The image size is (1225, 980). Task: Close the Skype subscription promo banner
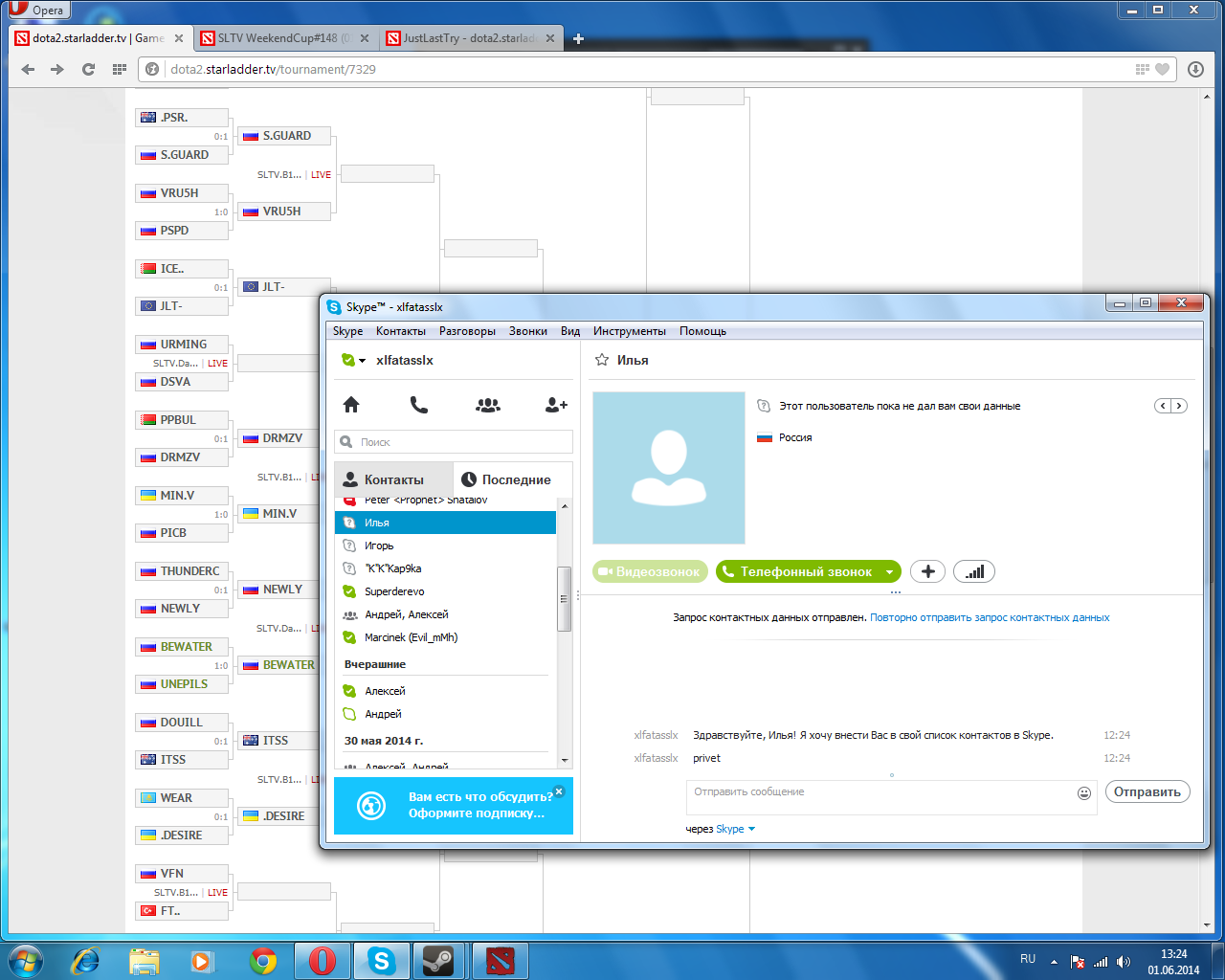point(560,791)
